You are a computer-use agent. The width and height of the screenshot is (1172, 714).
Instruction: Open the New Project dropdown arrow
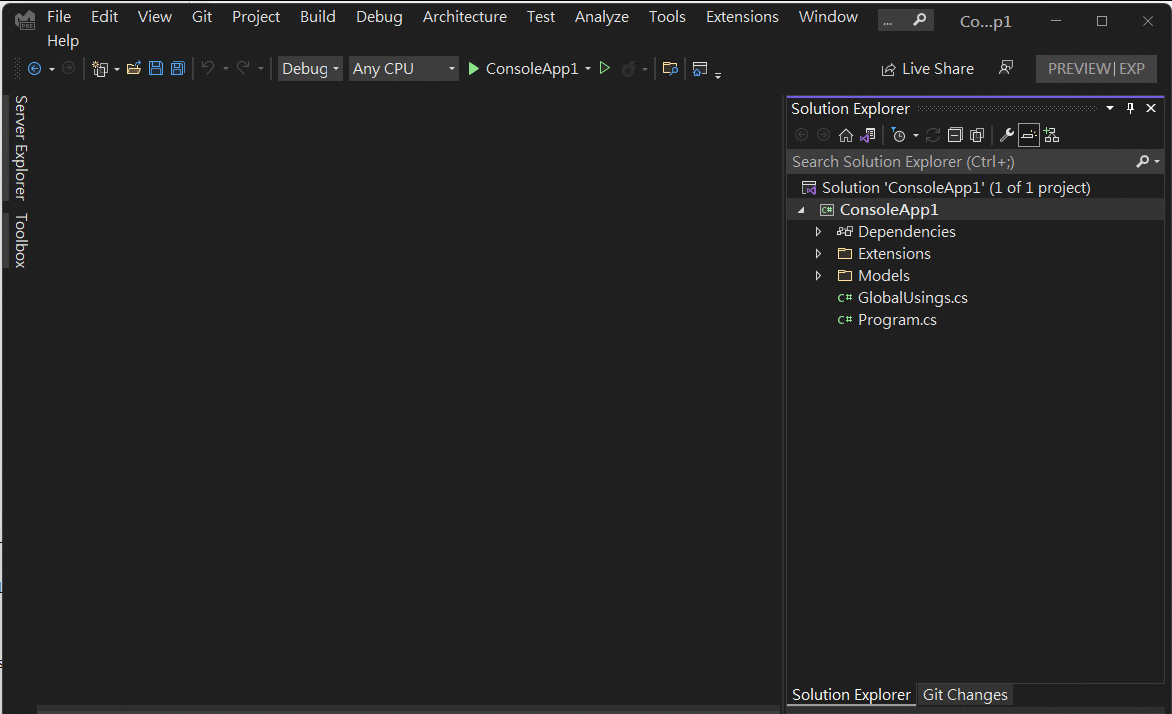click(117, 70)
